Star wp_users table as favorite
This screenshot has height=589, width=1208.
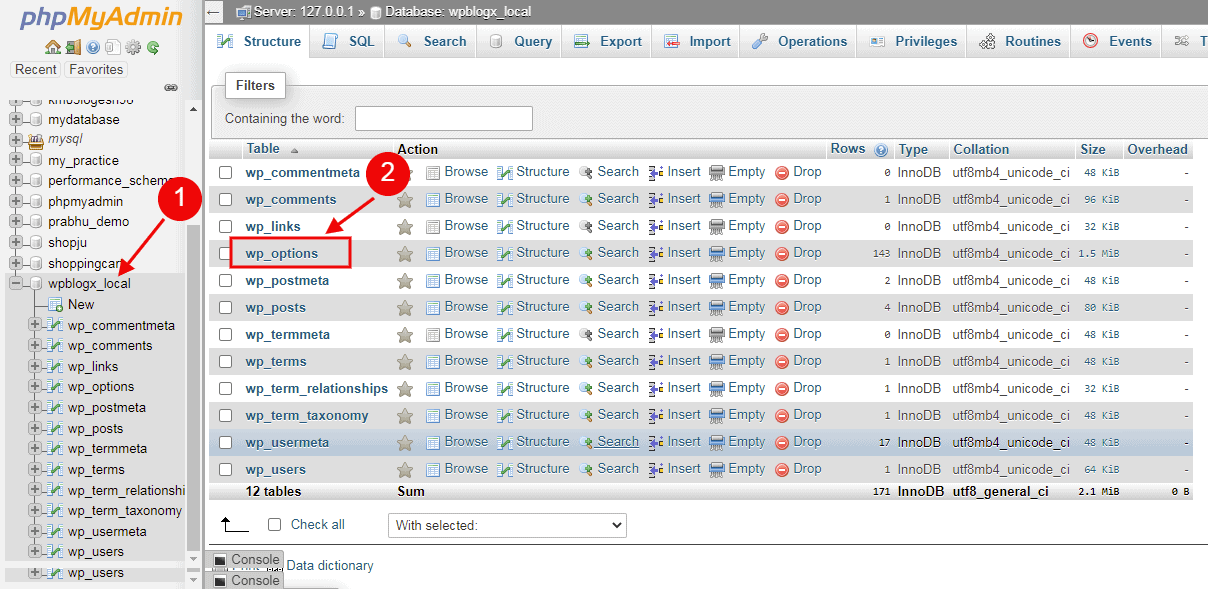click(x=405, y=469)
